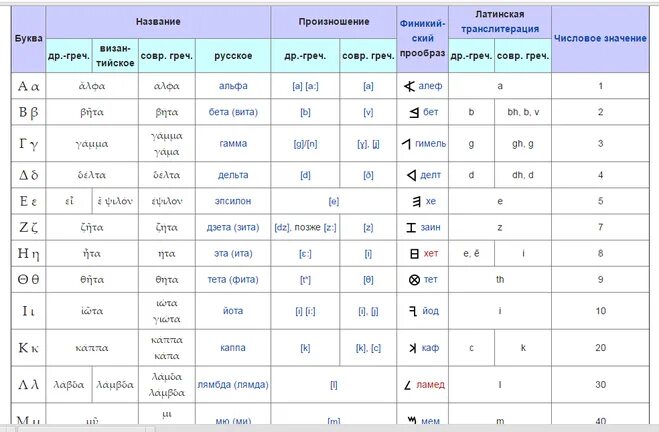Click the Phoenician he glyph image
The height and width of the screenshot is (432, 659).
[416, 202]
